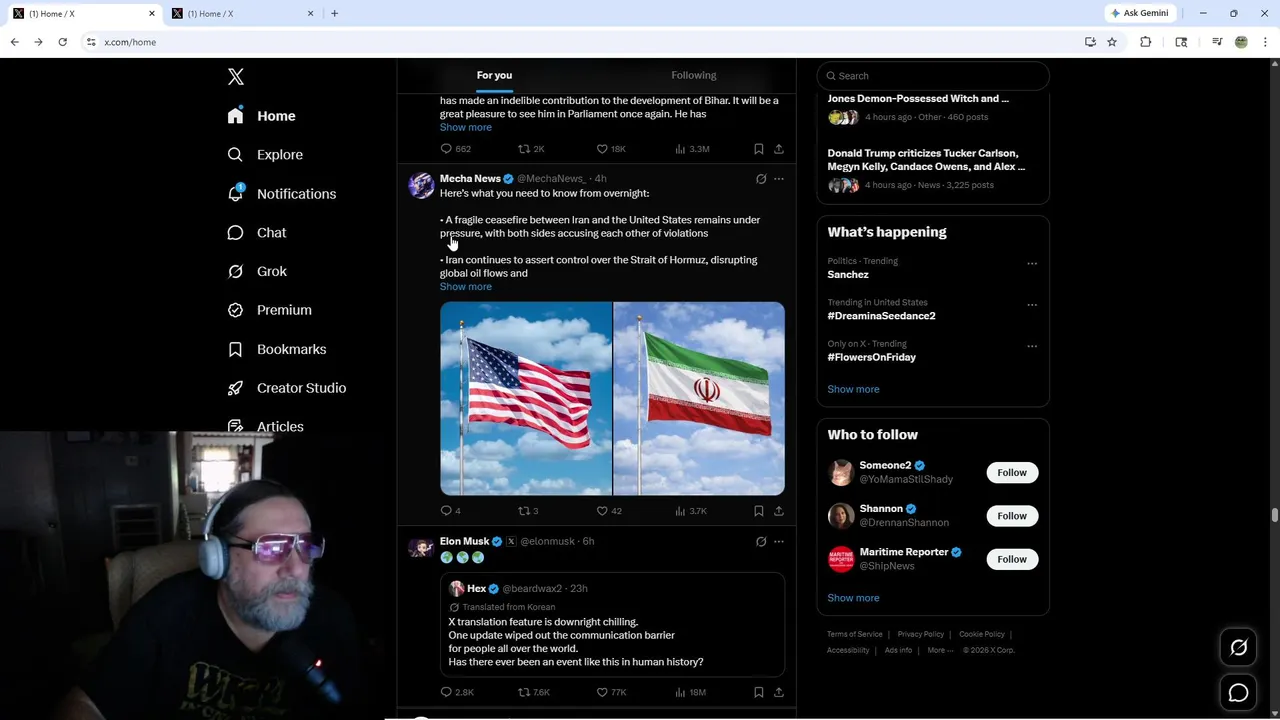Open the X logo home icon
Screen dimensions: 1280x720
[236, 77]
